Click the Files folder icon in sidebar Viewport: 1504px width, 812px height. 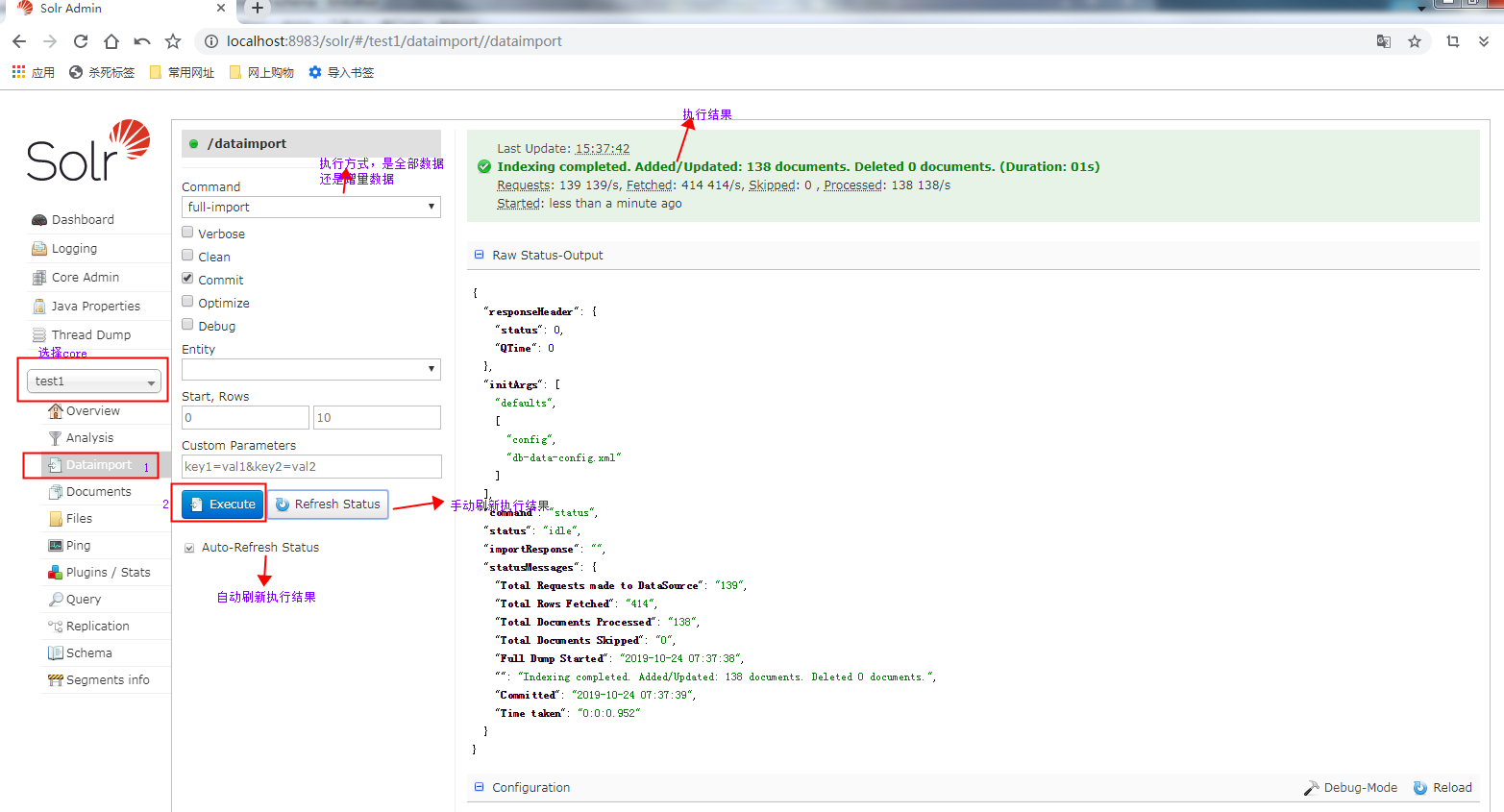tap(56, 519)
